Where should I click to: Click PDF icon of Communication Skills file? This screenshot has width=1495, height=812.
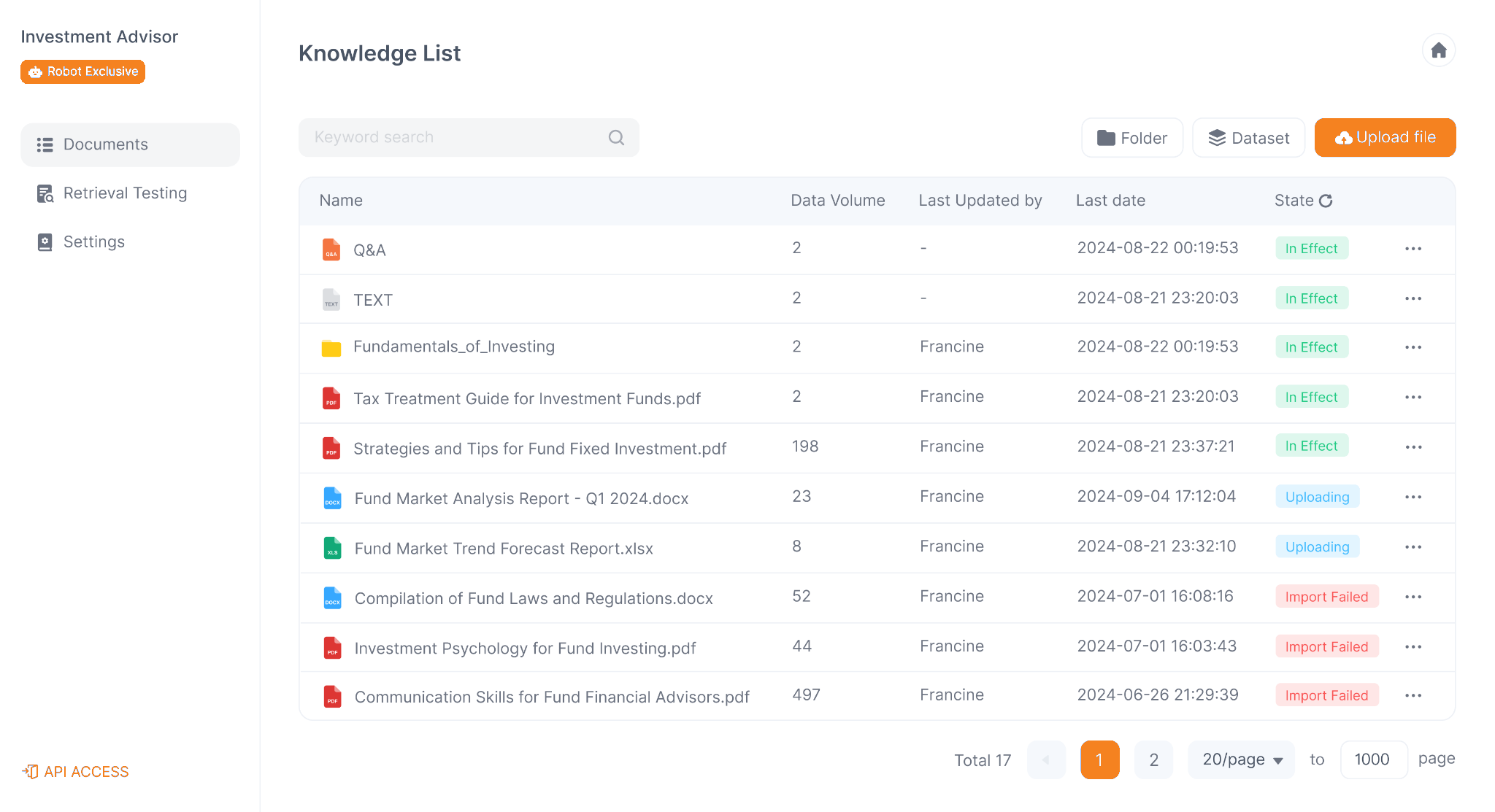click(332, 697)
